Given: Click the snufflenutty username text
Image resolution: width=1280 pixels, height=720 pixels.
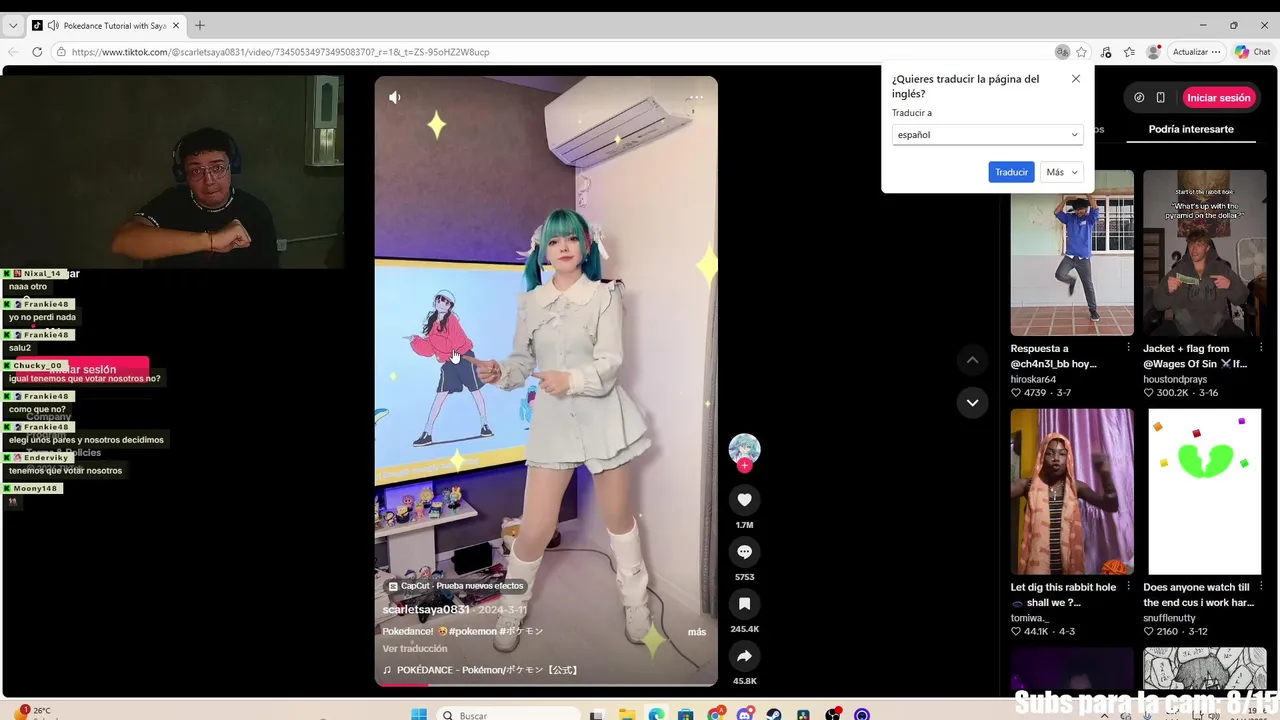Looking at the screenshot, I should (x=1169, y=618).
